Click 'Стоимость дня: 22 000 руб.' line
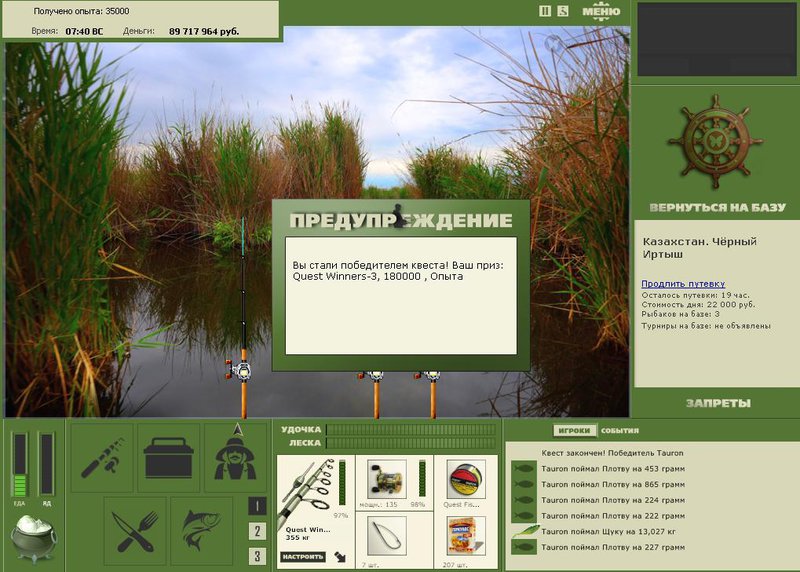Viewport: 800px width, 572px height. click(x=698, y=304)
